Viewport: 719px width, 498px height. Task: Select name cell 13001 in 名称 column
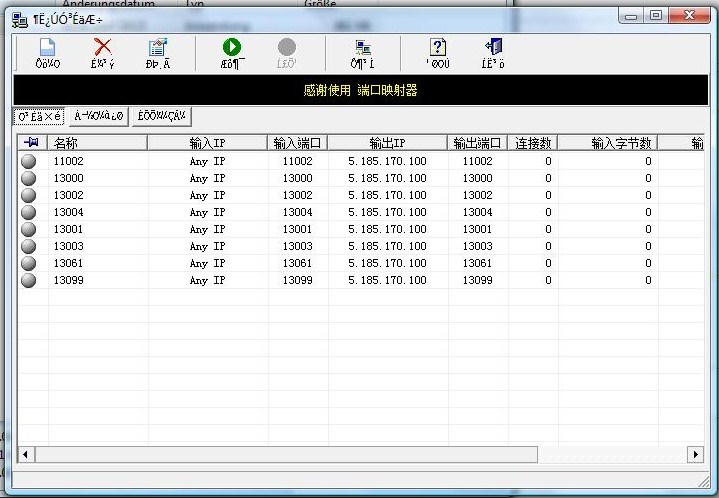tap(69, 229)
